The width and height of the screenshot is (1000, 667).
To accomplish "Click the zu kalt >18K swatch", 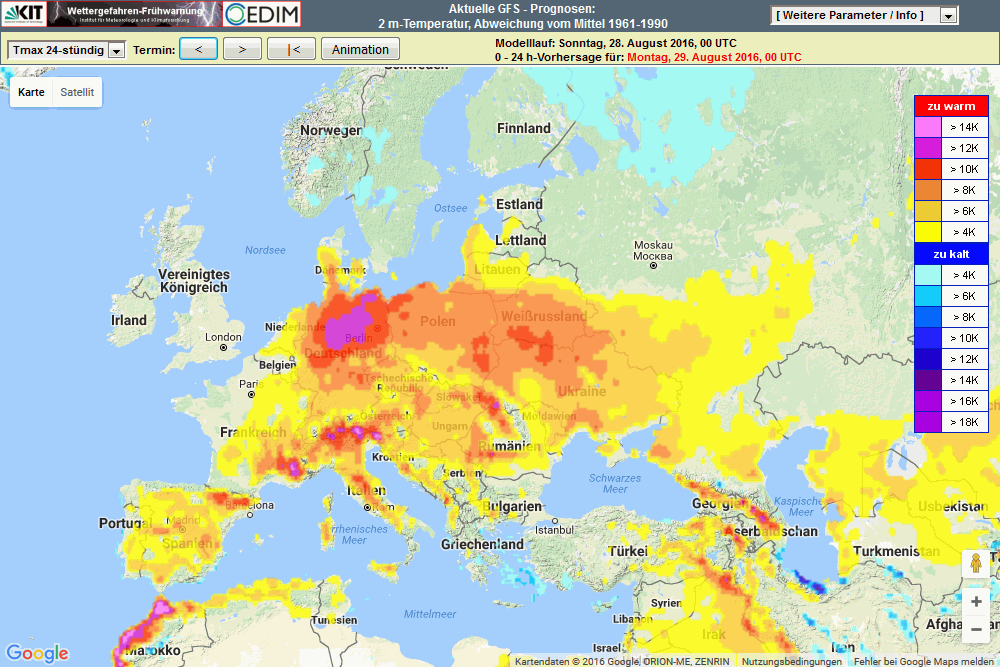I will (x=928, y=422).
